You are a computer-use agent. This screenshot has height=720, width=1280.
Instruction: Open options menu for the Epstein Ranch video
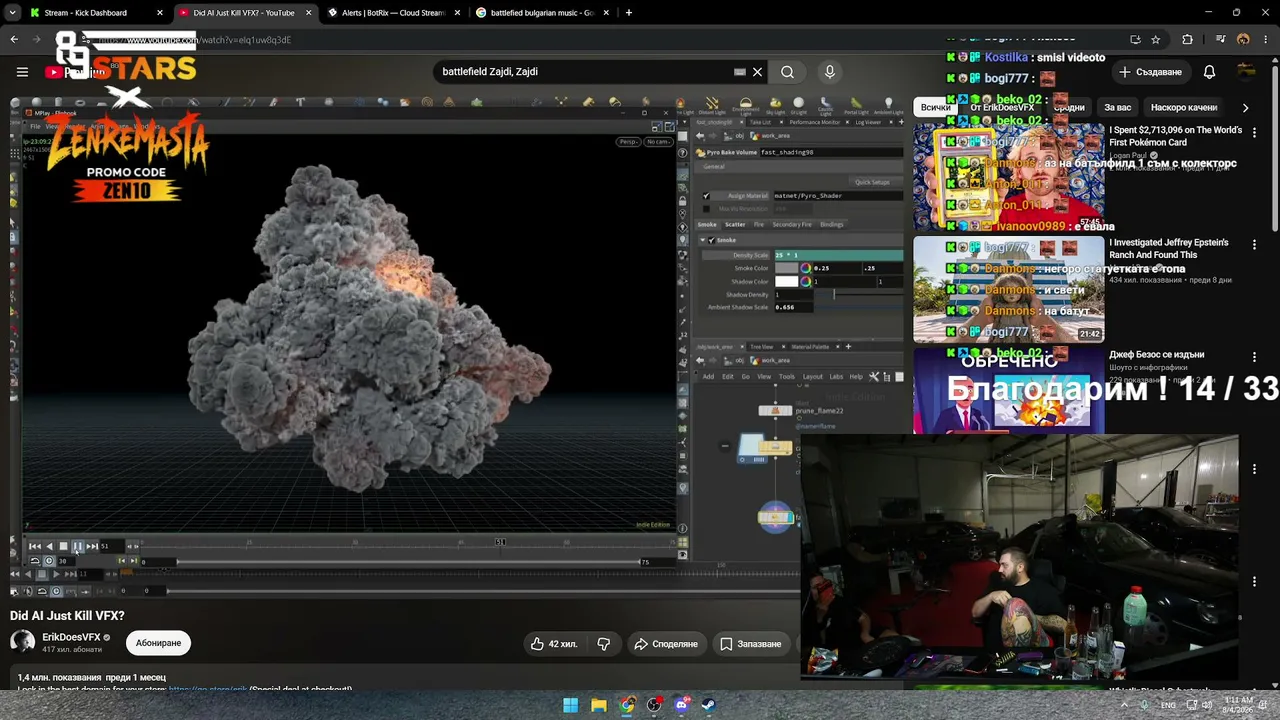pos(1254,244)
